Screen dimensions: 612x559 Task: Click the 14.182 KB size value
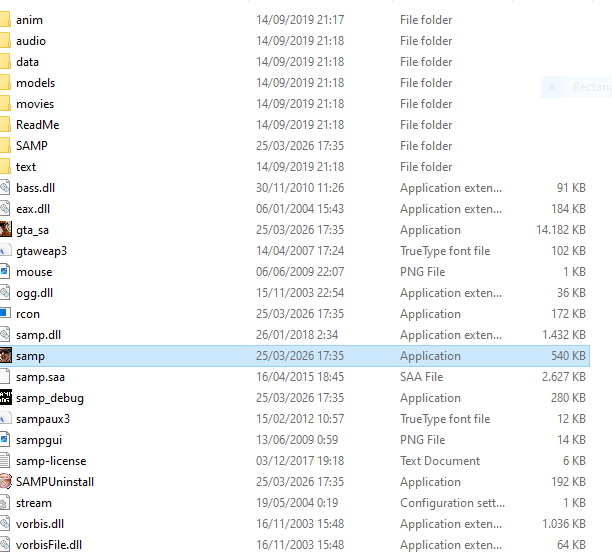point(561,230)
